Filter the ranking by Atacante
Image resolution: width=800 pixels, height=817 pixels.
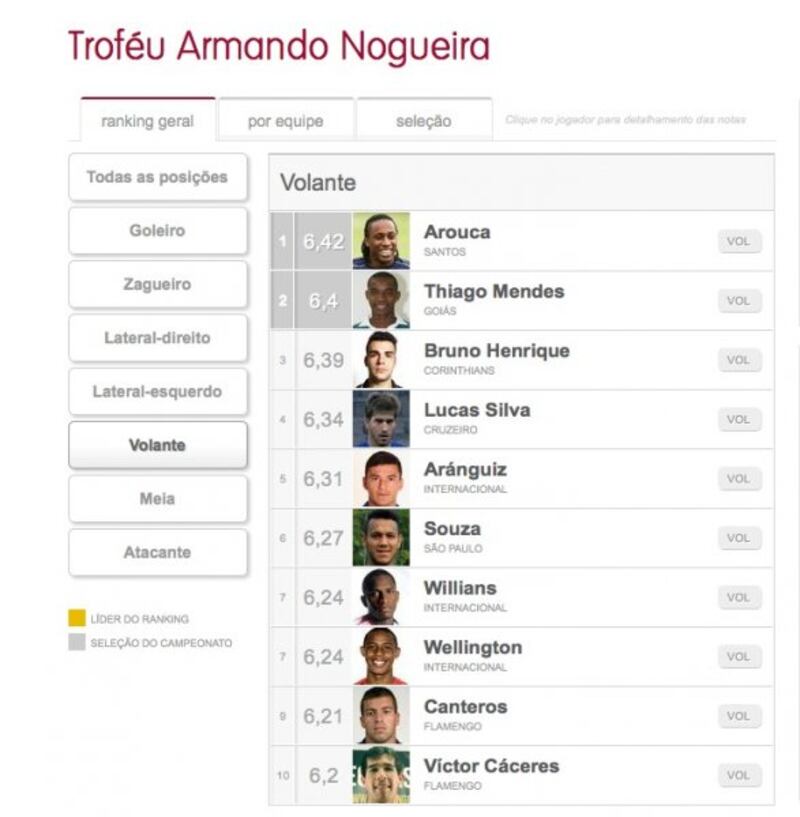tap(157, 552)
